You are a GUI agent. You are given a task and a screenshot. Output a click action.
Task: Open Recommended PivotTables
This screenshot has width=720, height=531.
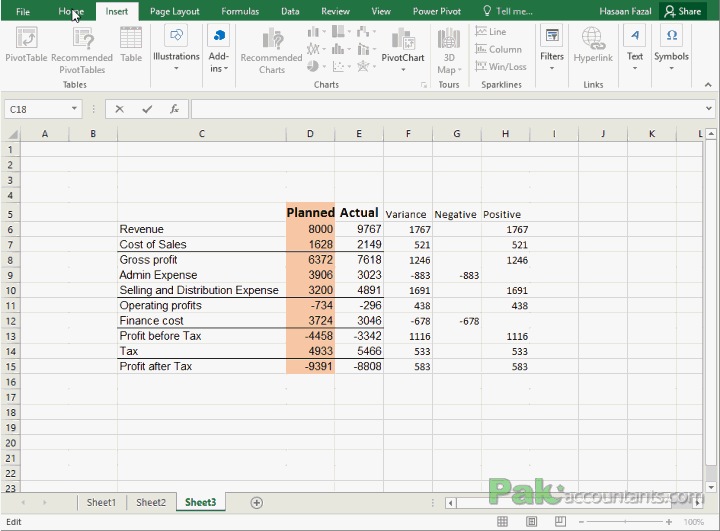click(82, 51)
